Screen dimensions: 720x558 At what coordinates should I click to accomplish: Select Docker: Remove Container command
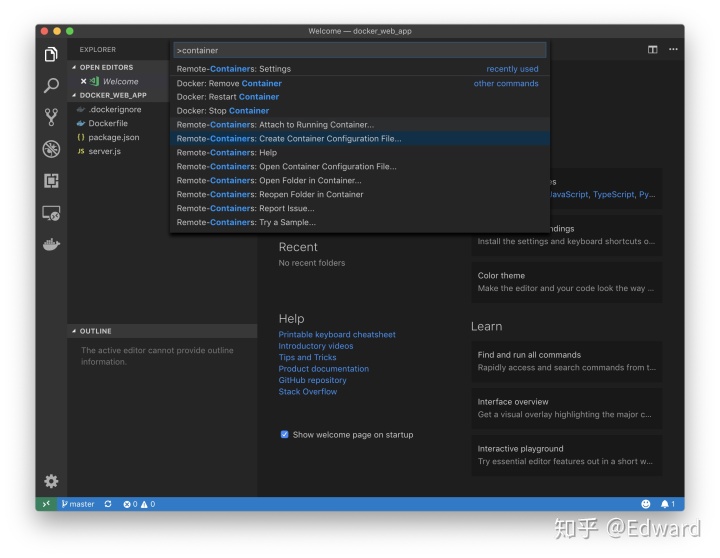pyautogui.click(x=360, y=83)
